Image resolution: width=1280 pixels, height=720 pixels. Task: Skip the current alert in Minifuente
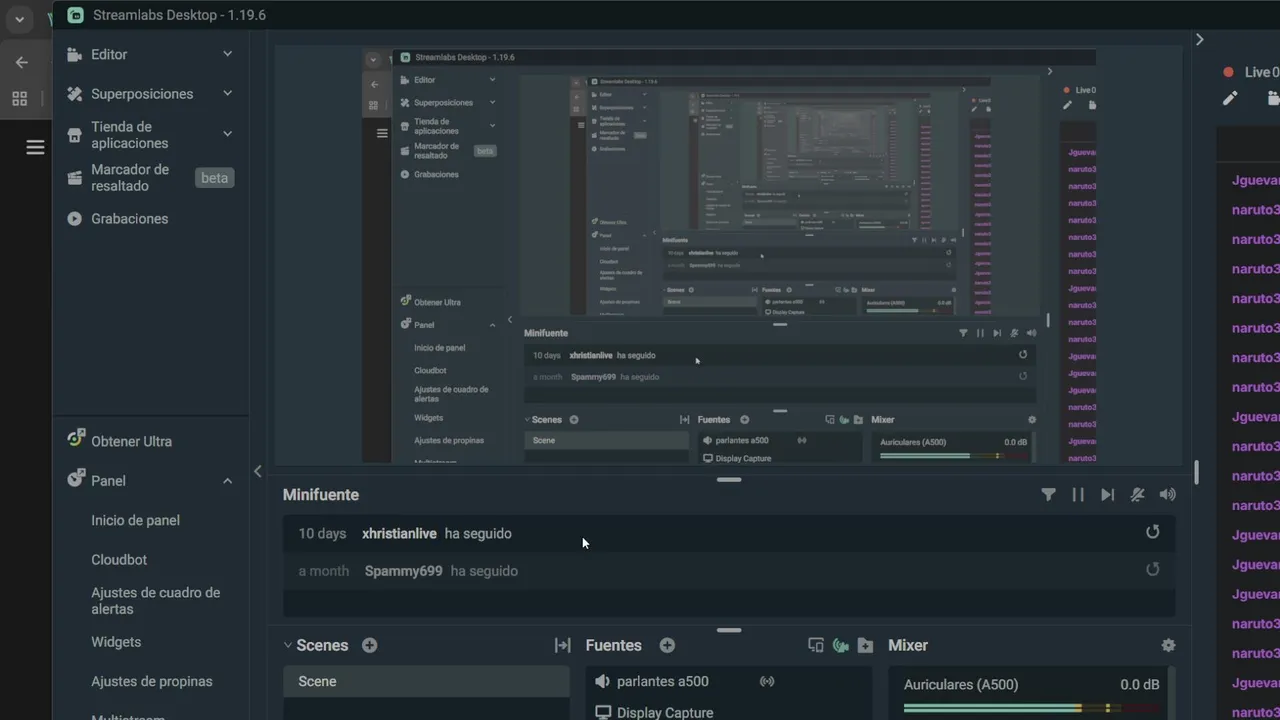click(x=1107, y=494)
